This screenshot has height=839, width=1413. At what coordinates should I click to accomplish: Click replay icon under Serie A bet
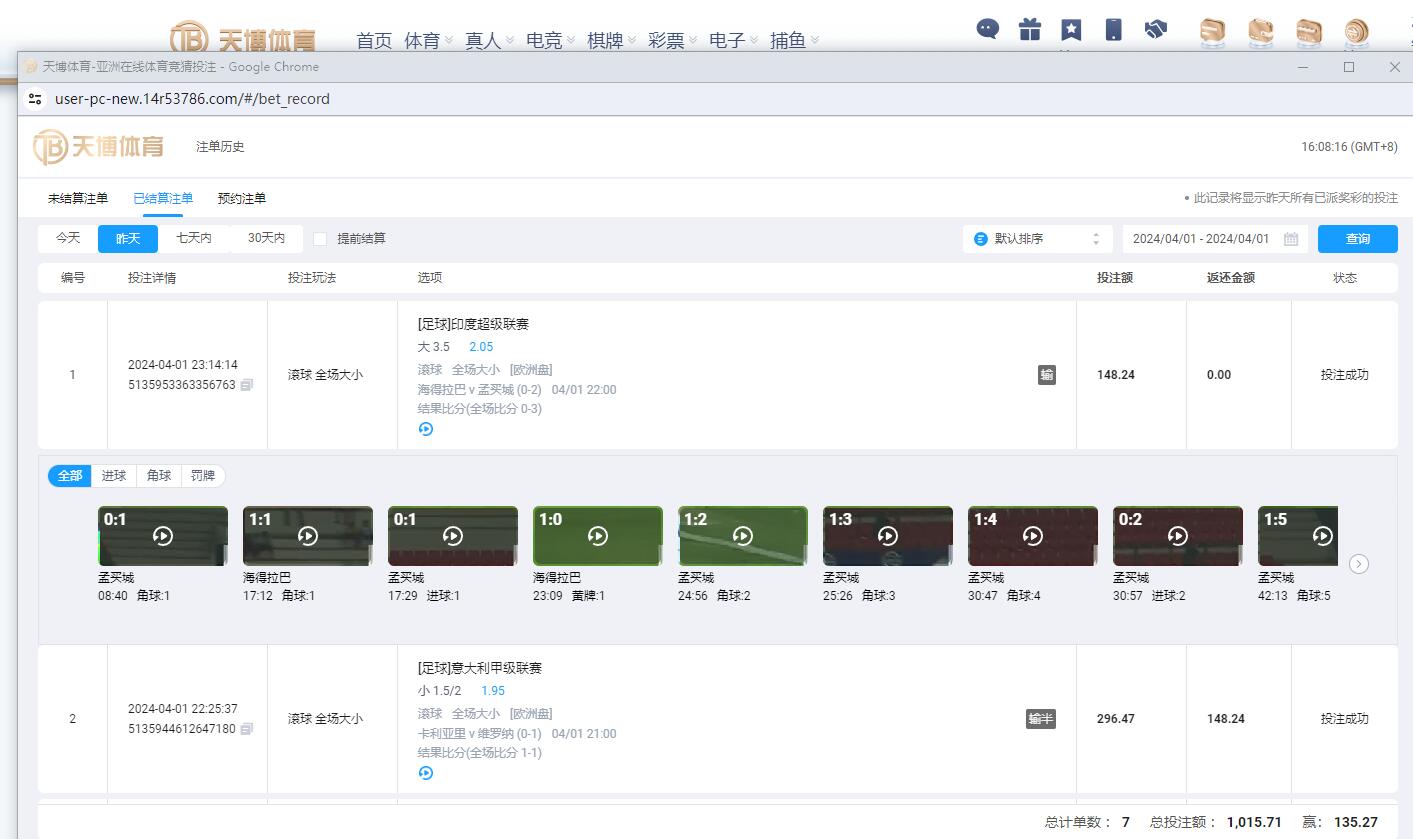tap(426, 773)
